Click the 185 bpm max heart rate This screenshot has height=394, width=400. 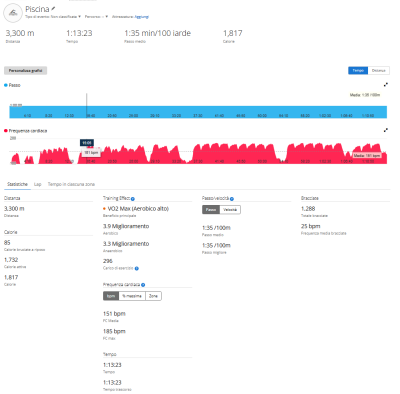(114, 331)
